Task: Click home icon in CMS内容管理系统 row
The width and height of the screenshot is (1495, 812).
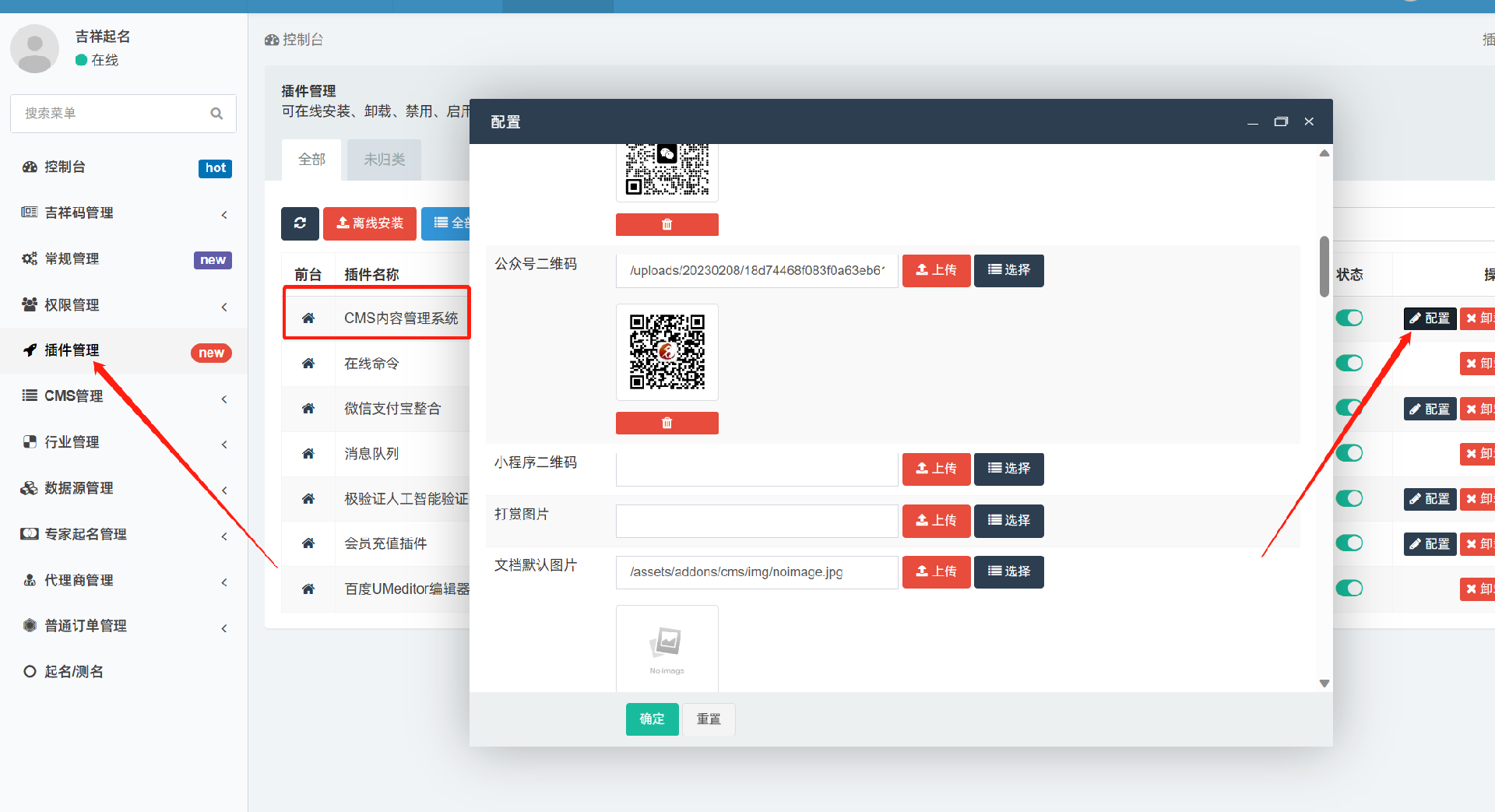Action: [308, 318]
